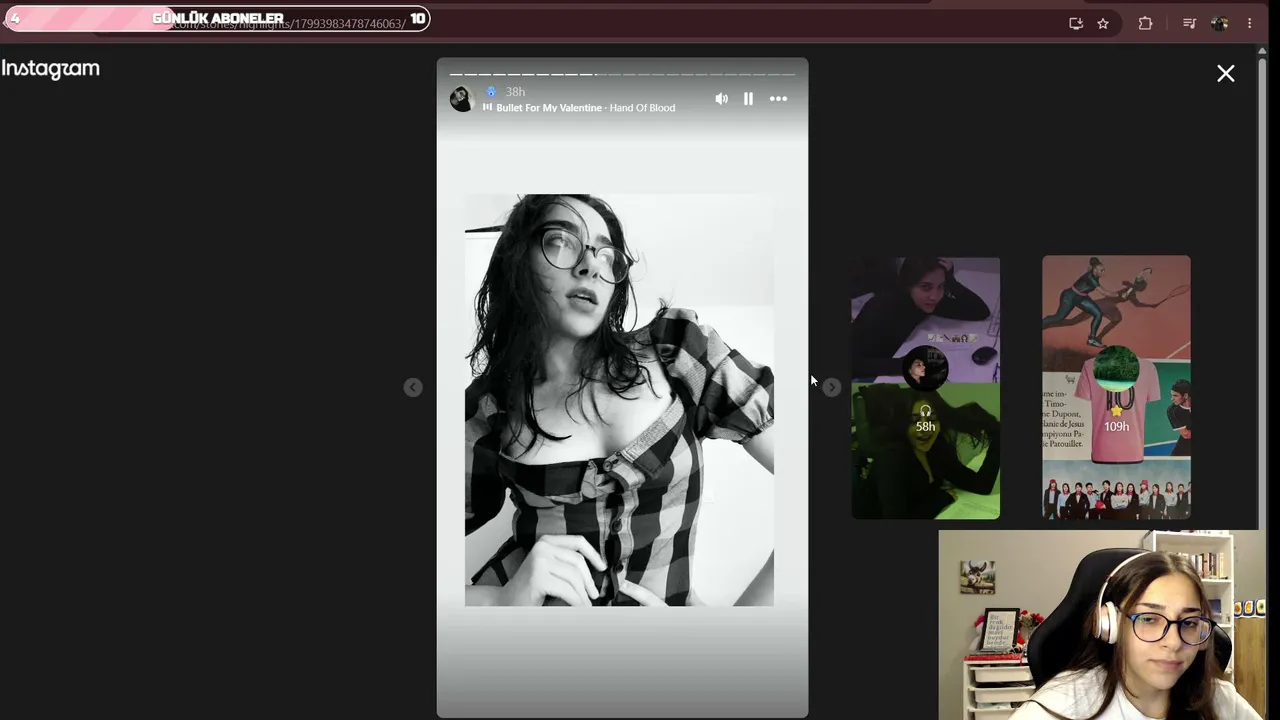The height and width of the screenshot is (720, 1280).
Task: Click the 38h story timestamp
Action: point(515,92)
